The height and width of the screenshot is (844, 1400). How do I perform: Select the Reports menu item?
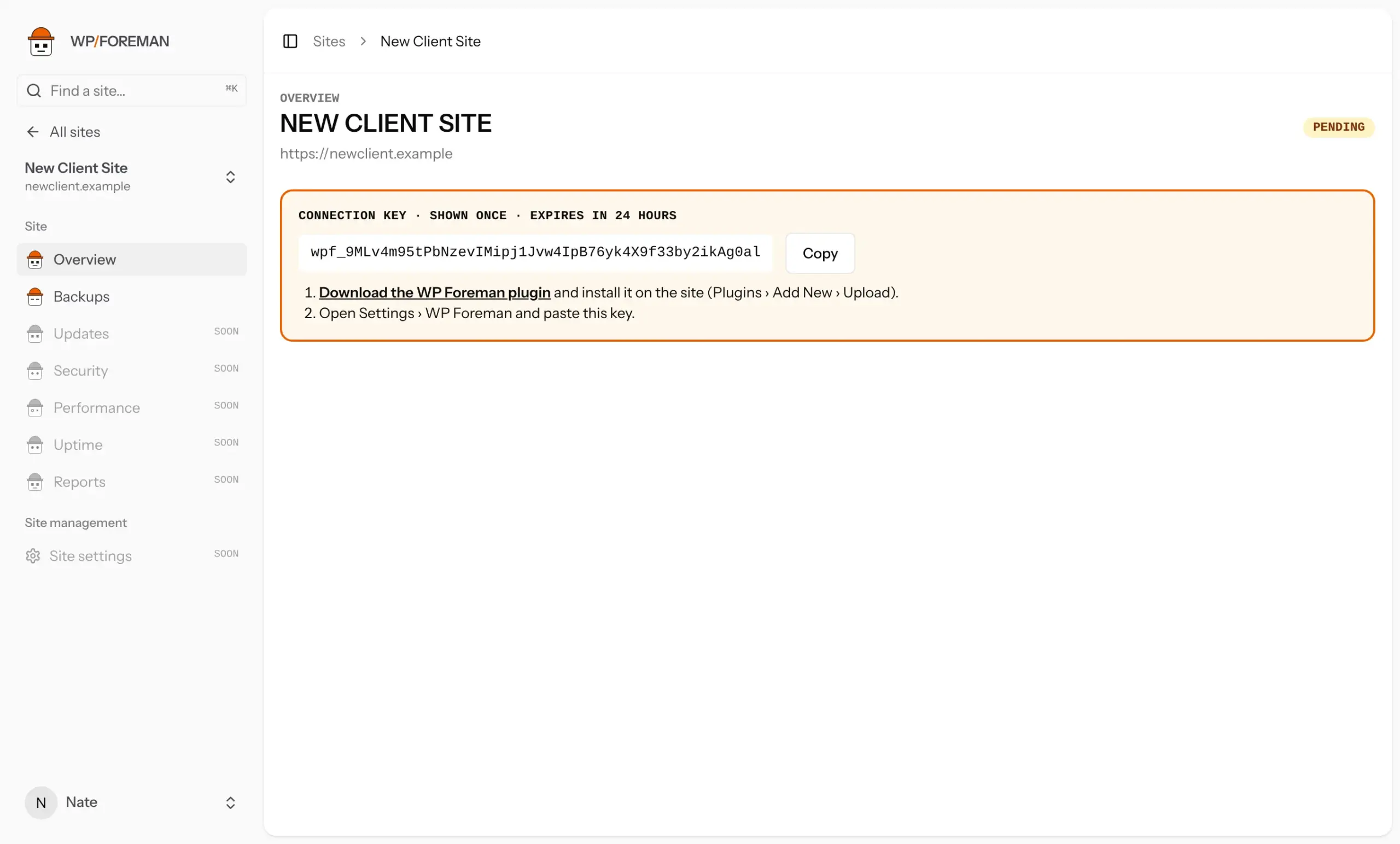(x=132, y=482)
